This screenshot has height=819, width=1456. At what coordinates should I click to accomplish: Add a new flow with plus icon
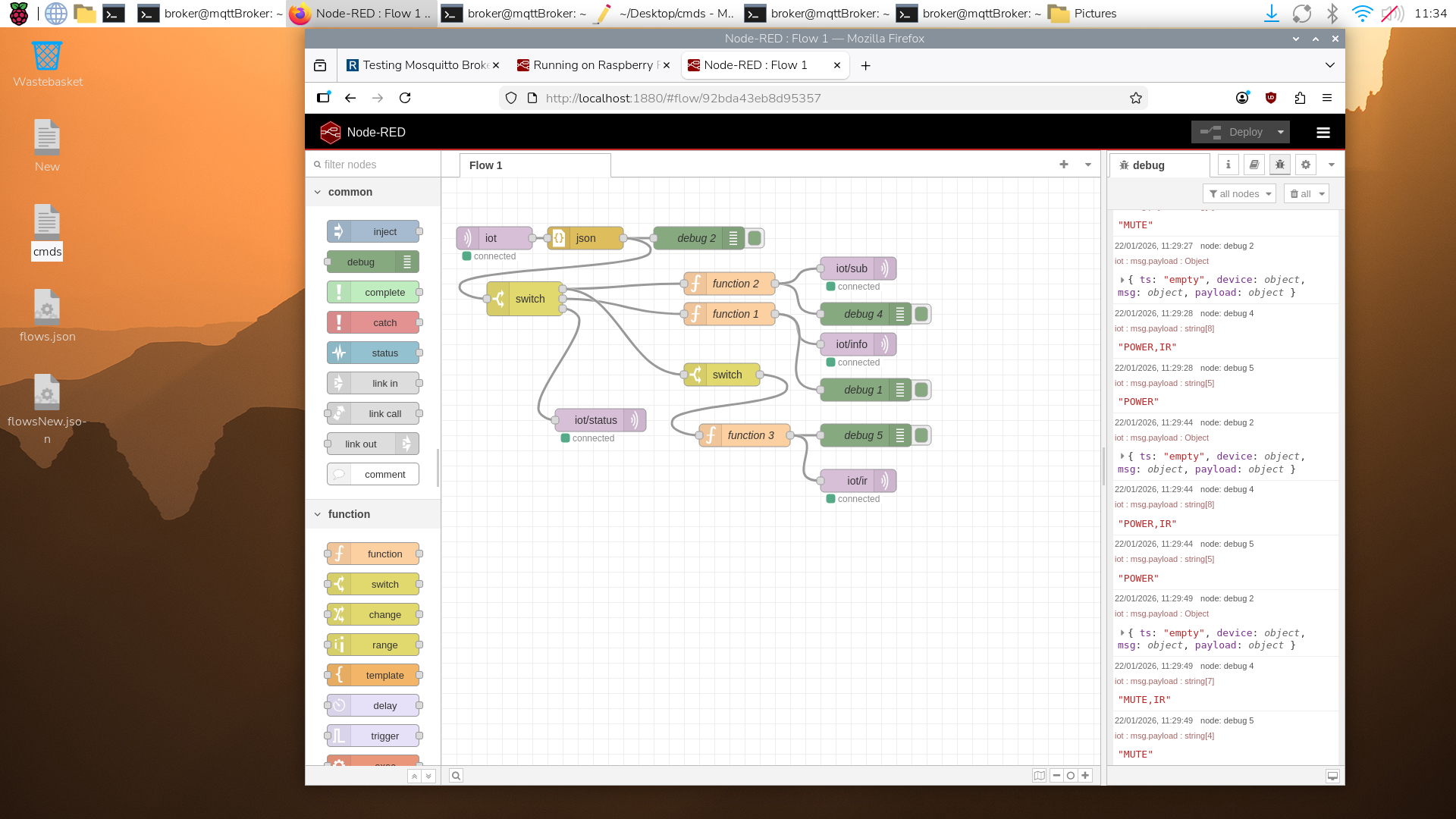click(x=1064, y=165)
